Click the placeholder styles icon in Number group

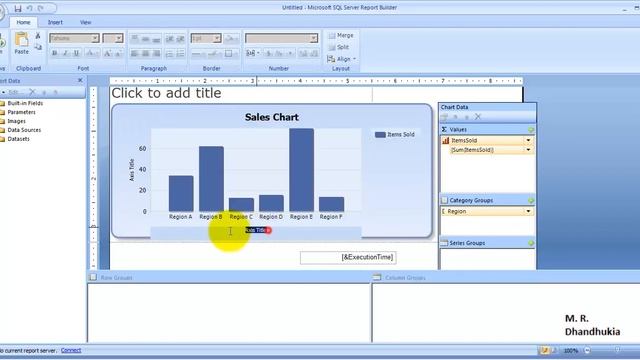[x=253, y=53]
